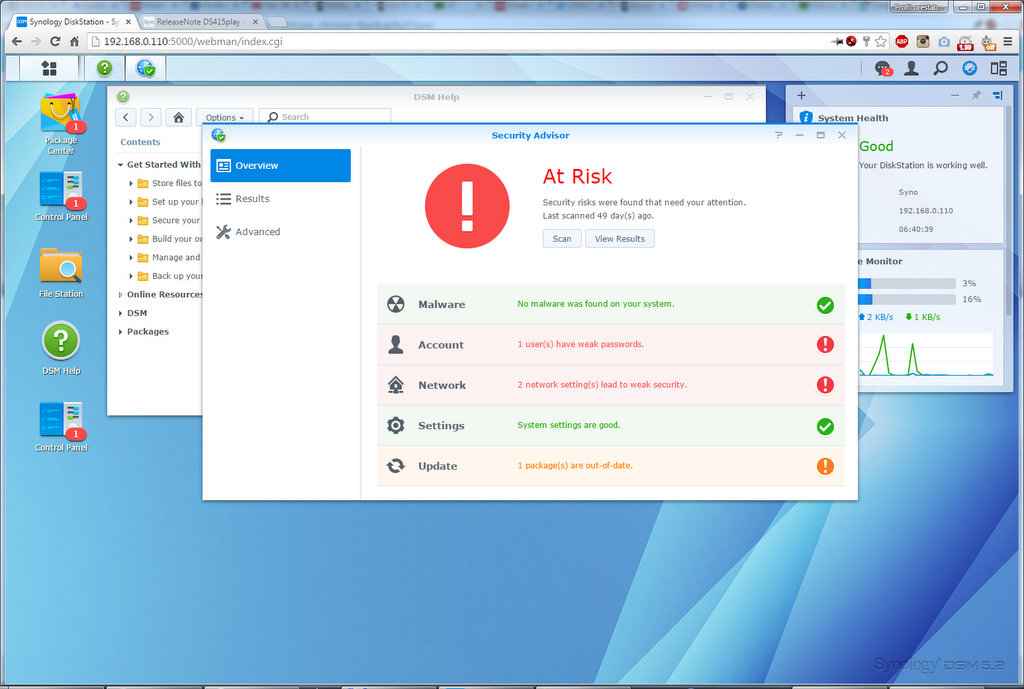
Task: Open the Options dropdown in DSM Help
Action: pos(224,118)
